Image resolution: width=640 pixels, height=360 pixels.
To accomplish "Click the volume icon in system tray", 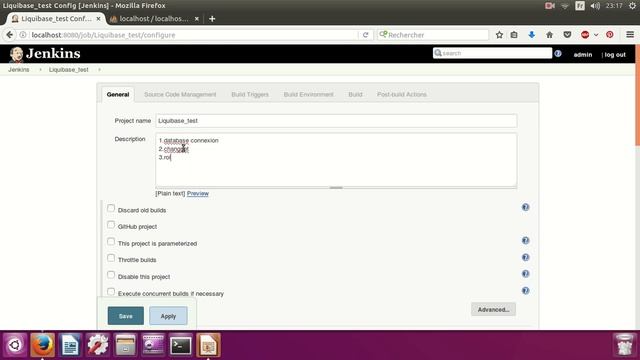I will pos(595,6).
